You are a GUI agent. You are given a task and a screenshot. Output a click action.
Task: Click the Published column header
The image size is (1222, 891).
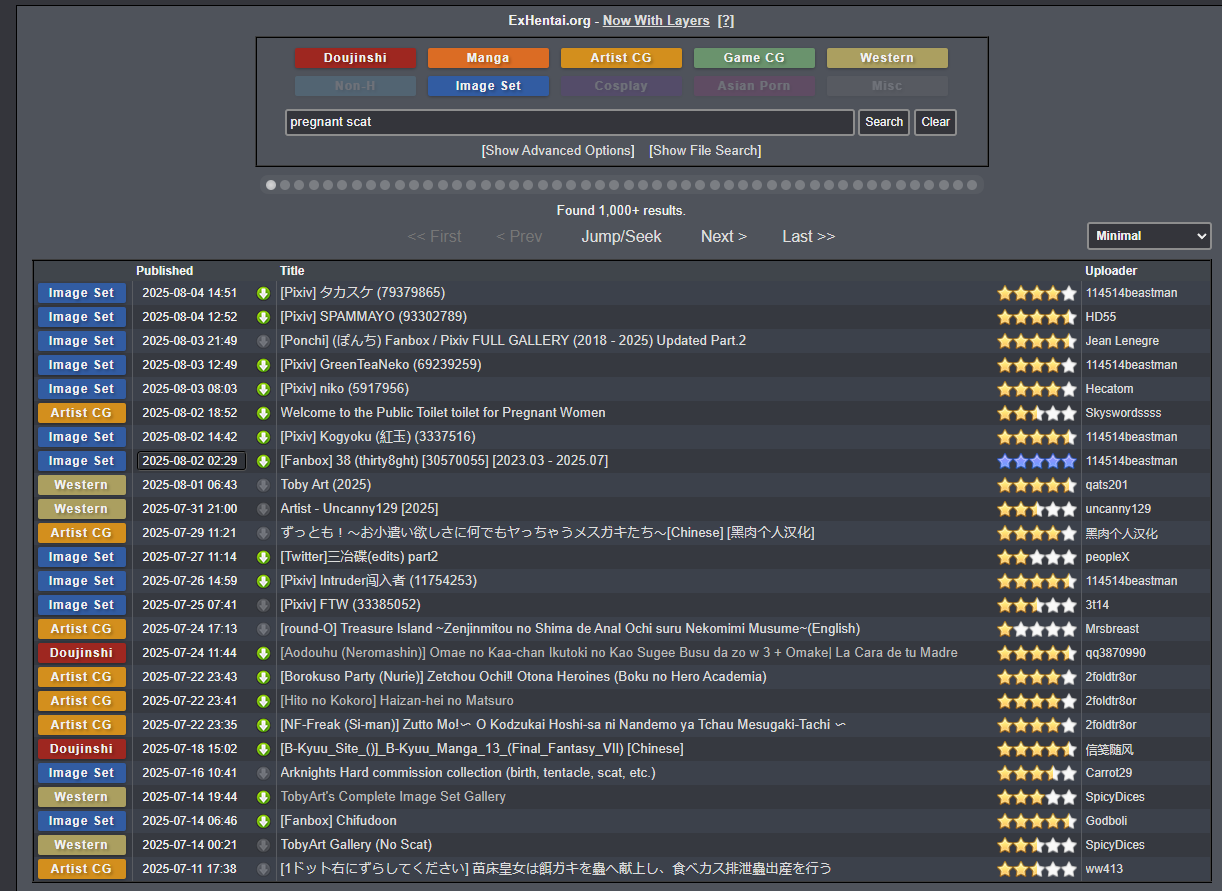point(165,271)
